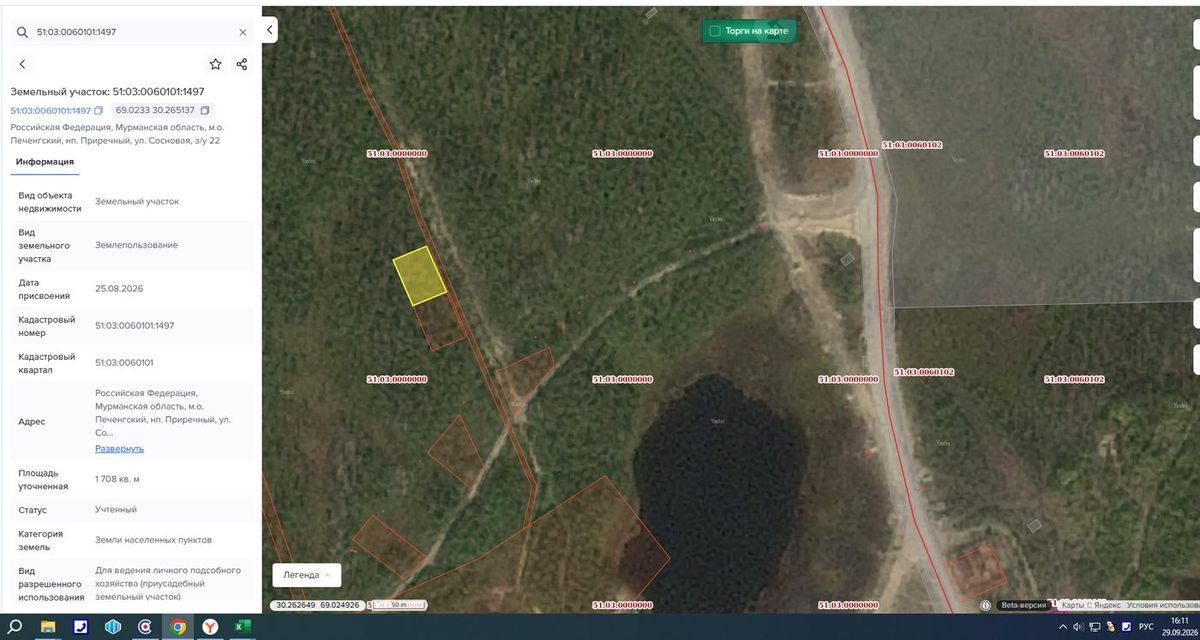Click in the cadastral number search input field
1200x640 pixels.
[133, 32]
